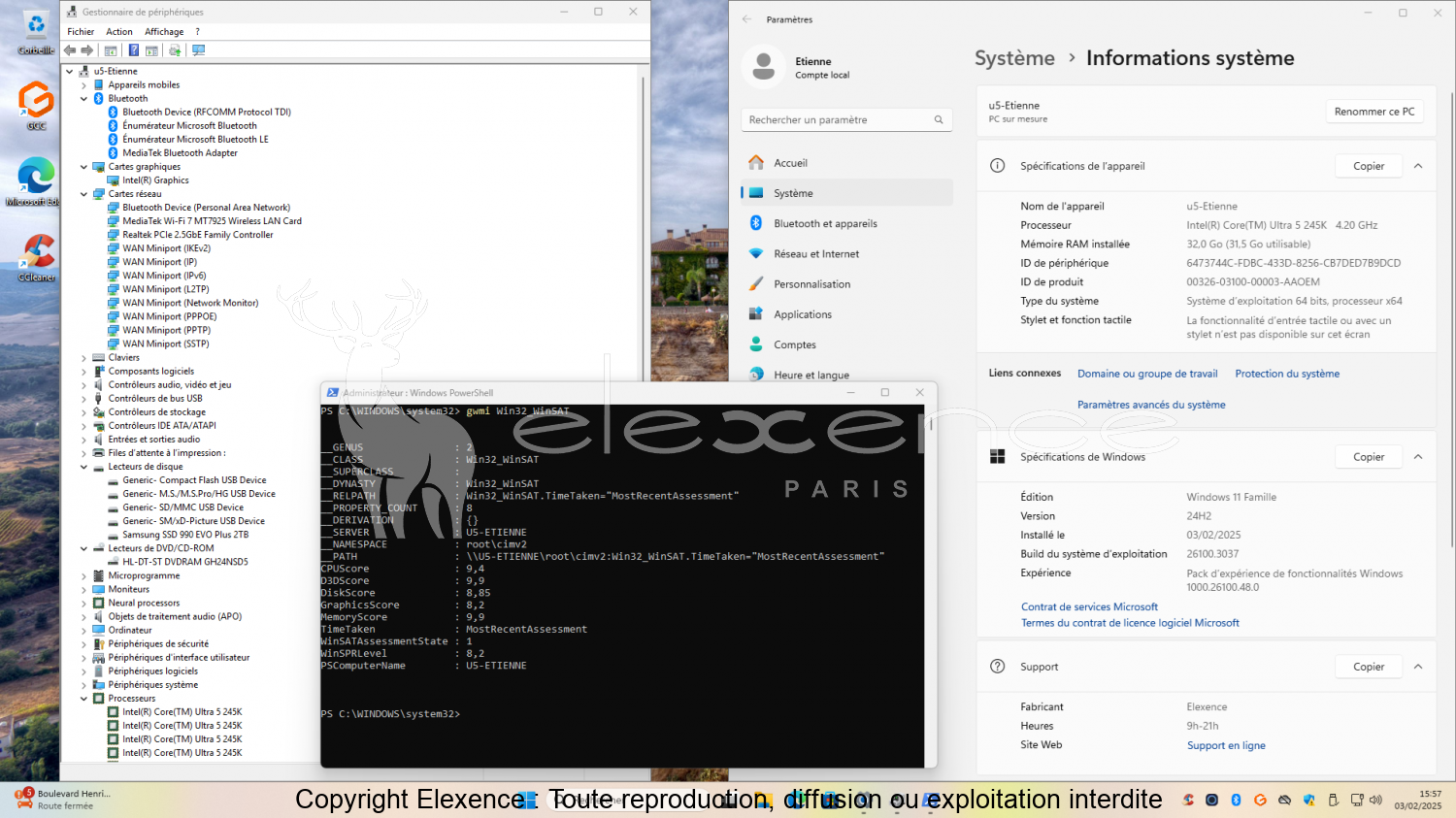Collapse the Cartes graphiques node
The image size is (1456, 818).
coord(83,167)
